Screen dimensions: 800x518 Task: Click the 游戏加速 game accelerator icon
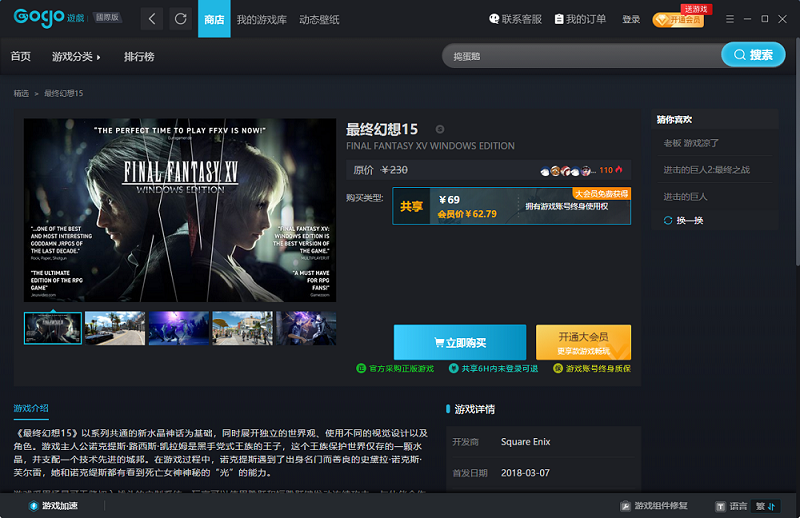coord(34,506)
